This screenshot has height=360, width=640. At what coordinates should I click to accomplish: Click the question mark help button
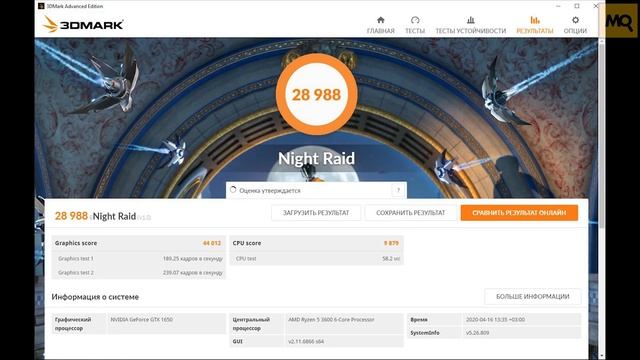point(398,190)
